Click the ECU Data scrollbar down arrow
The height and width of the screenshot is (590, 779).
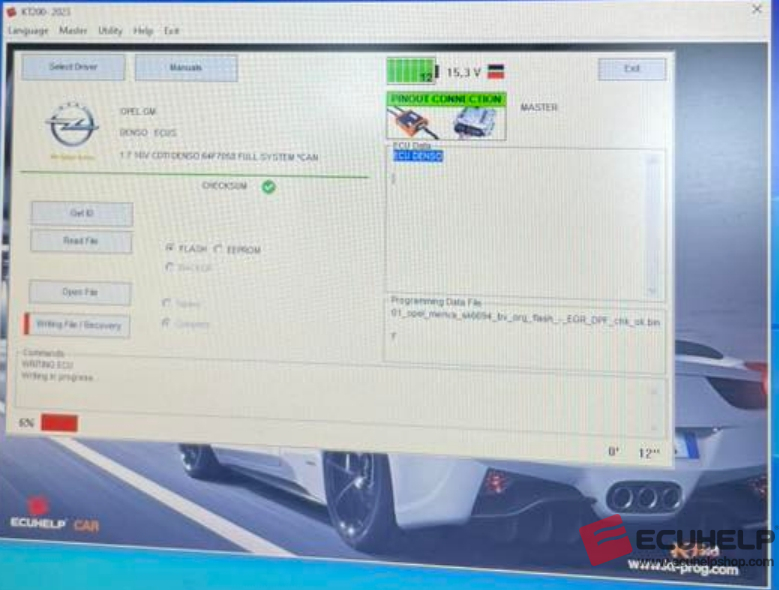tap(652, 291)
